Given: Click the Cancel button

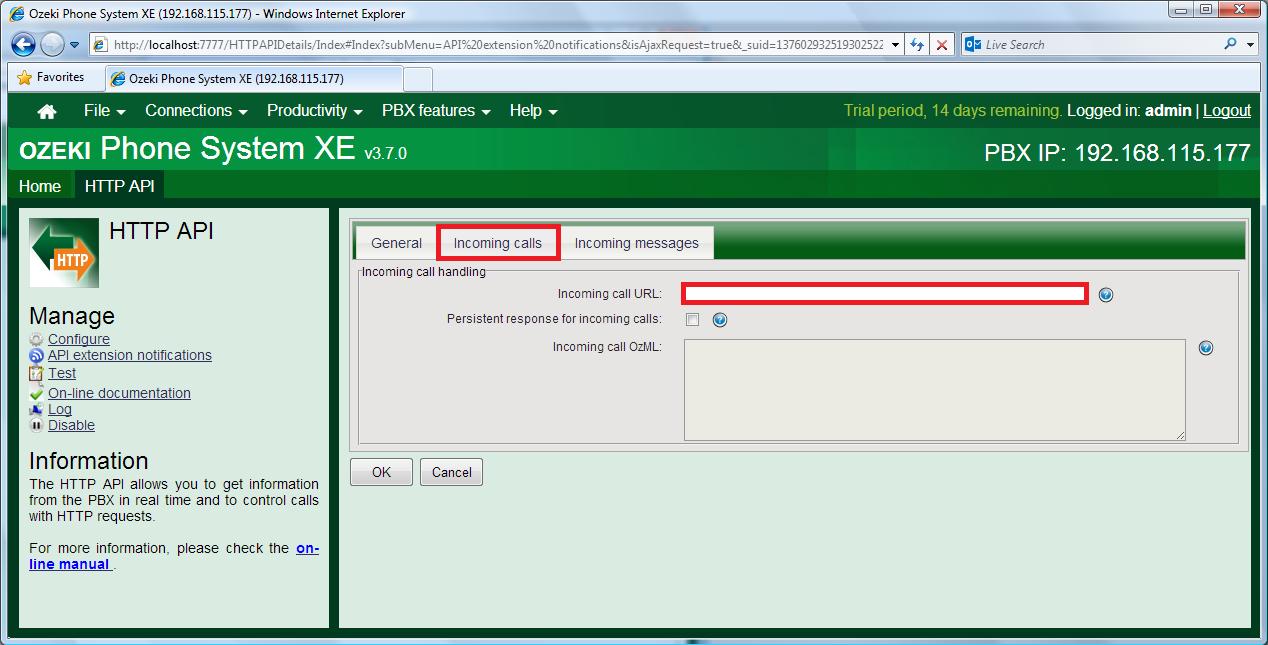Looking at the screenshot, I should (x=452, y=472).
